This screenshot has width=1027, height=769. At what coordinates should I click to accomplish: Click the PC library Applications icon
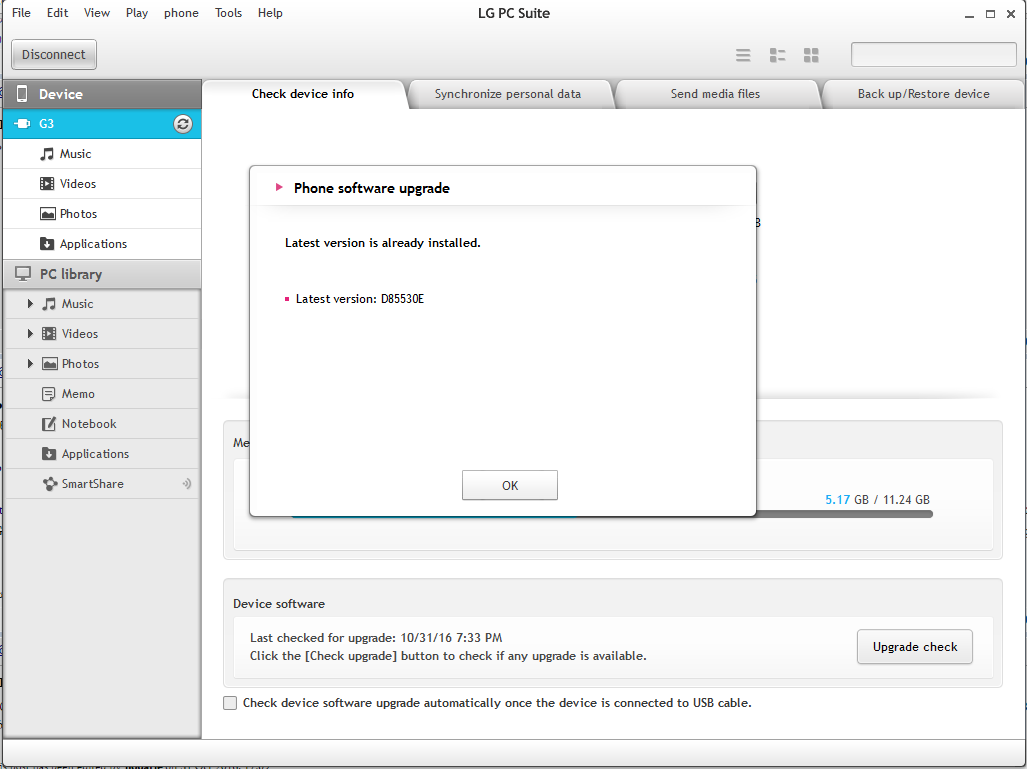click(x=49, y=453)
